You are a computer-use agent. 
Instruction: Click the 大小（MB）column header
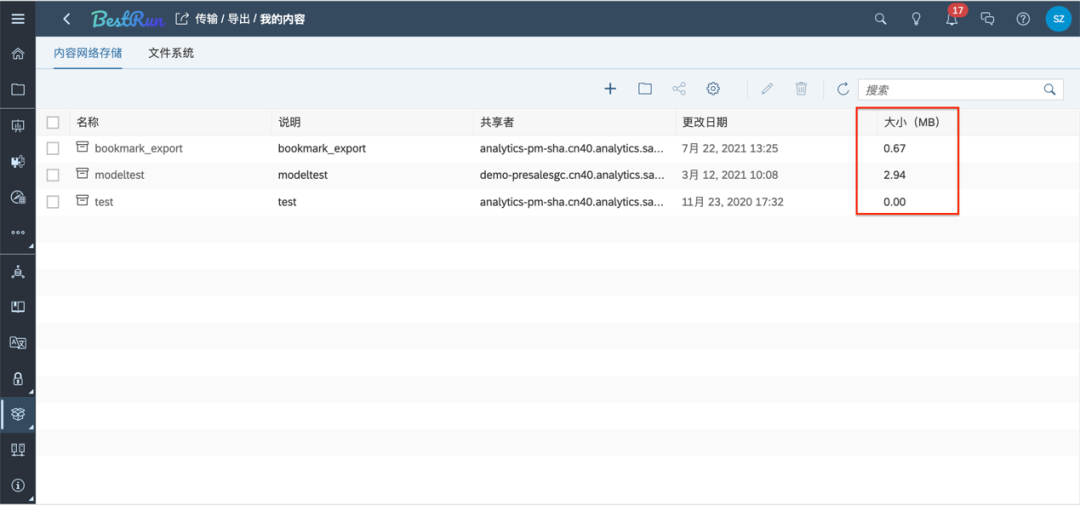pos(912,123)
